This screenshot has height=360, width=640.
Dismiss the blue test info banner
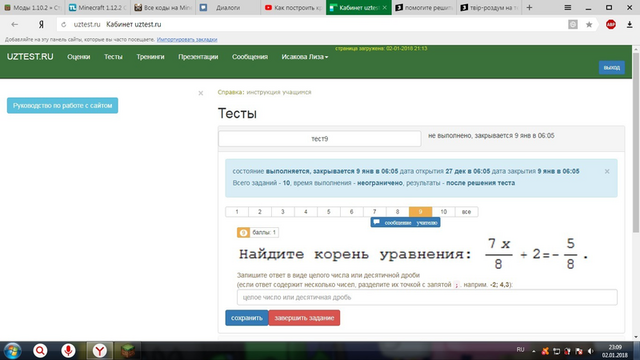607,171
